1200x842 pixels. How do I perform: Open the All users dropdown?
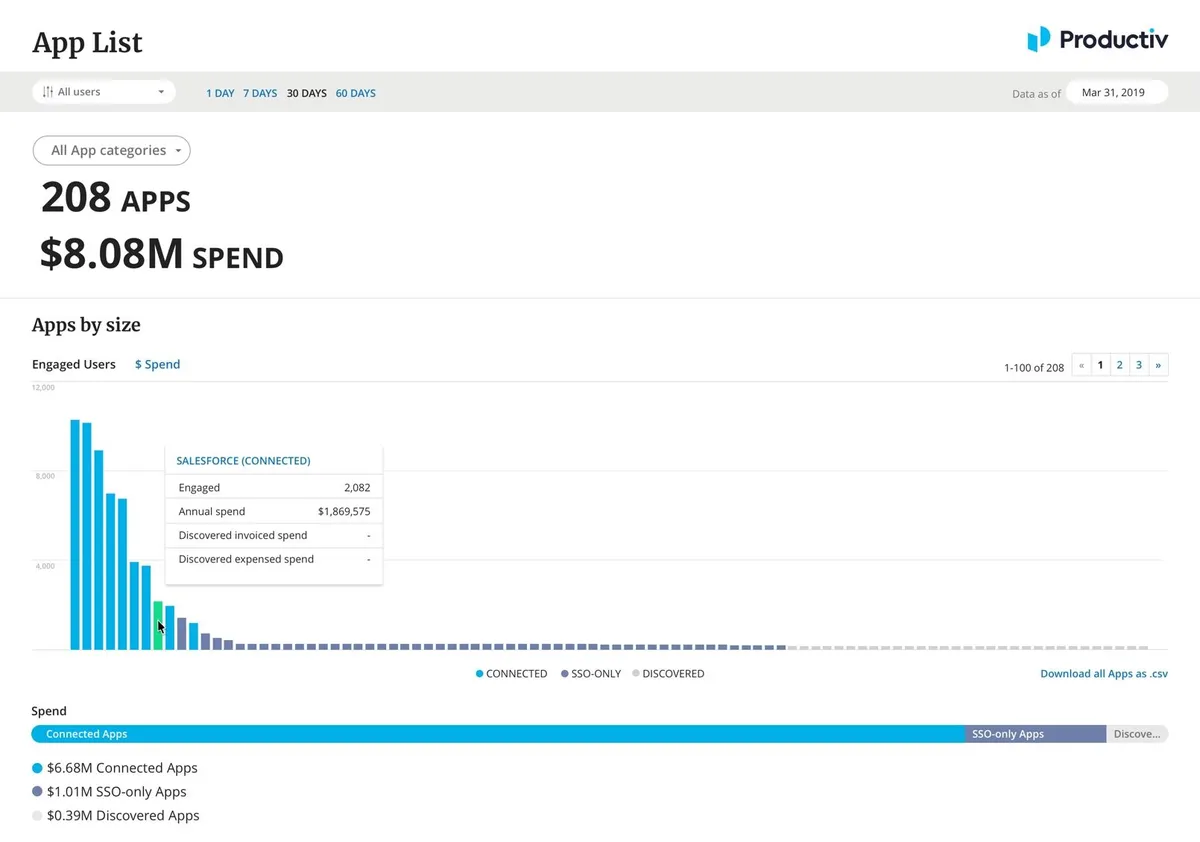(104, 92)
